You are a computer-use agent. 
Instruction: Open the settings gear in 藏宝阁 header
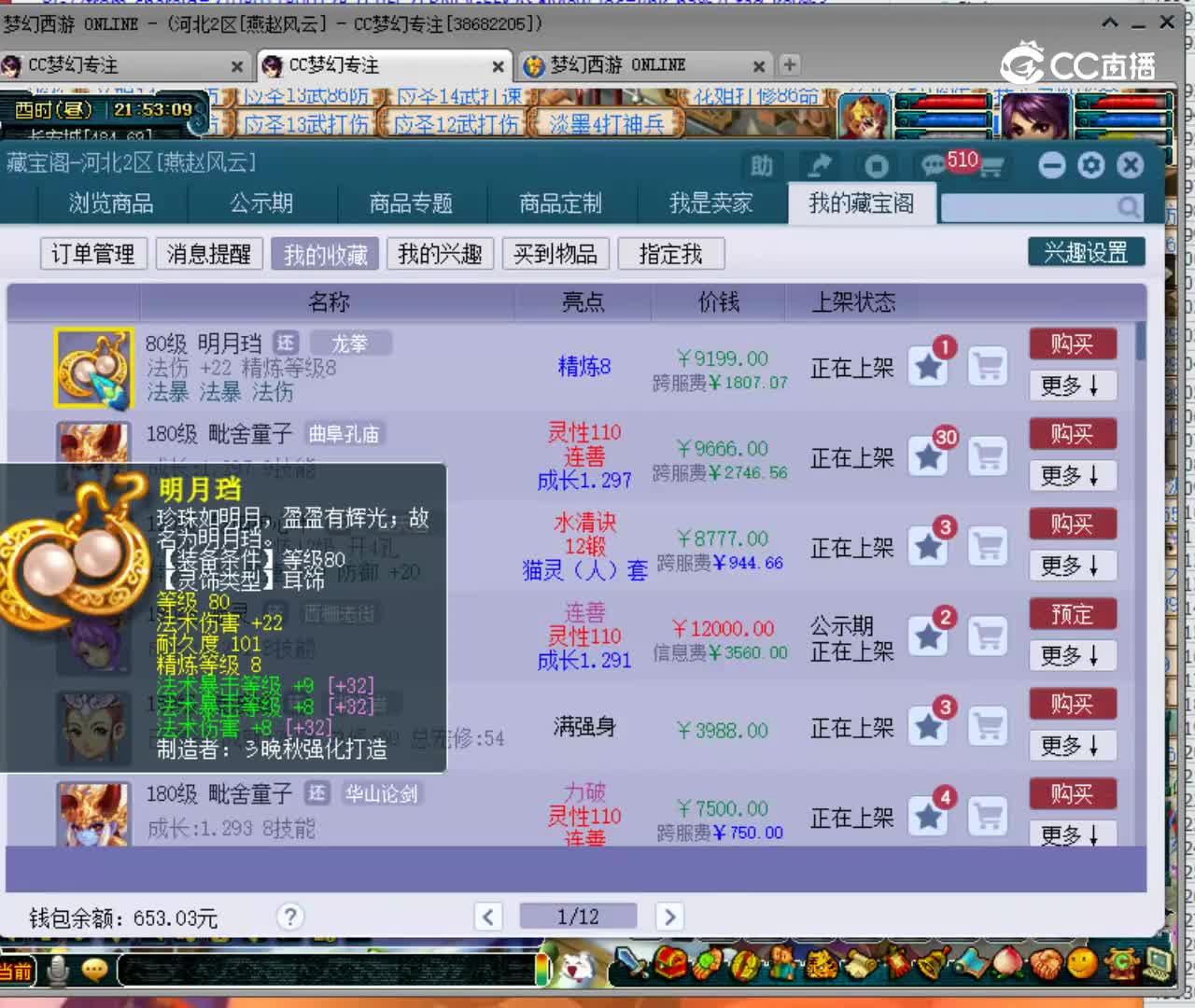pos(1090,165)
